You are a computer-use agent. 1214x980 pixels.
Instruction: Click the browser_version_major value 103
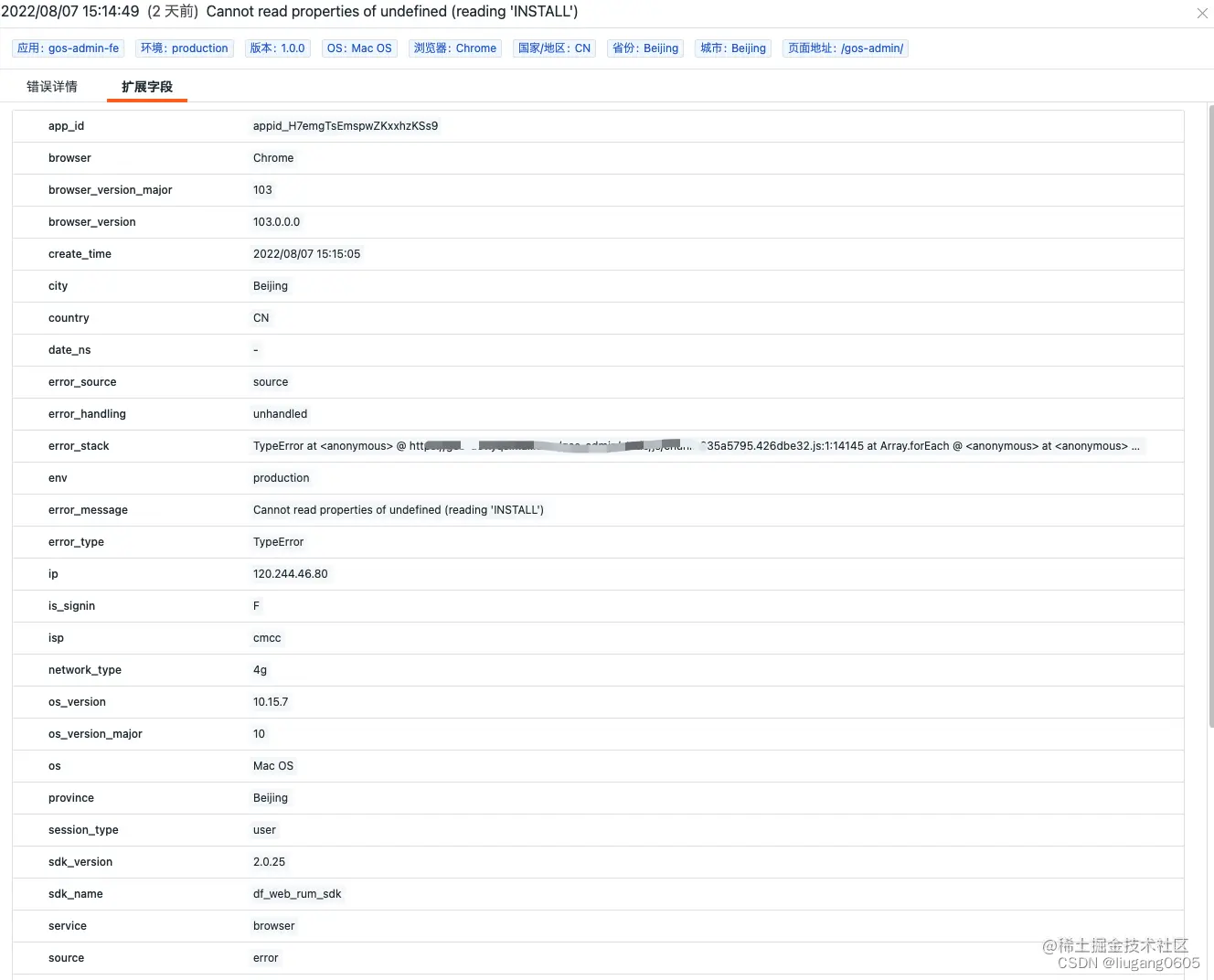point(262,190)
